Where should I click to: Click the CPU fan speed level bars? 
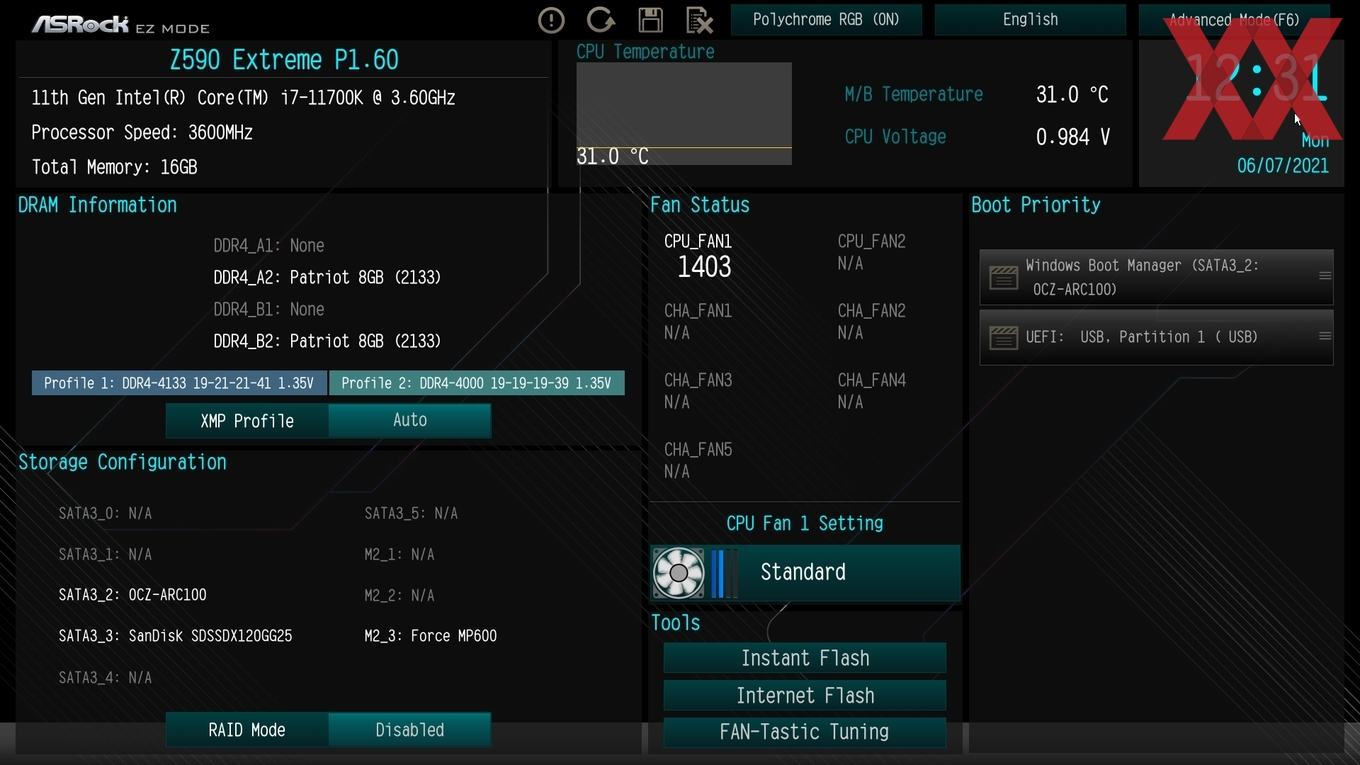click(x=724, y=573)
